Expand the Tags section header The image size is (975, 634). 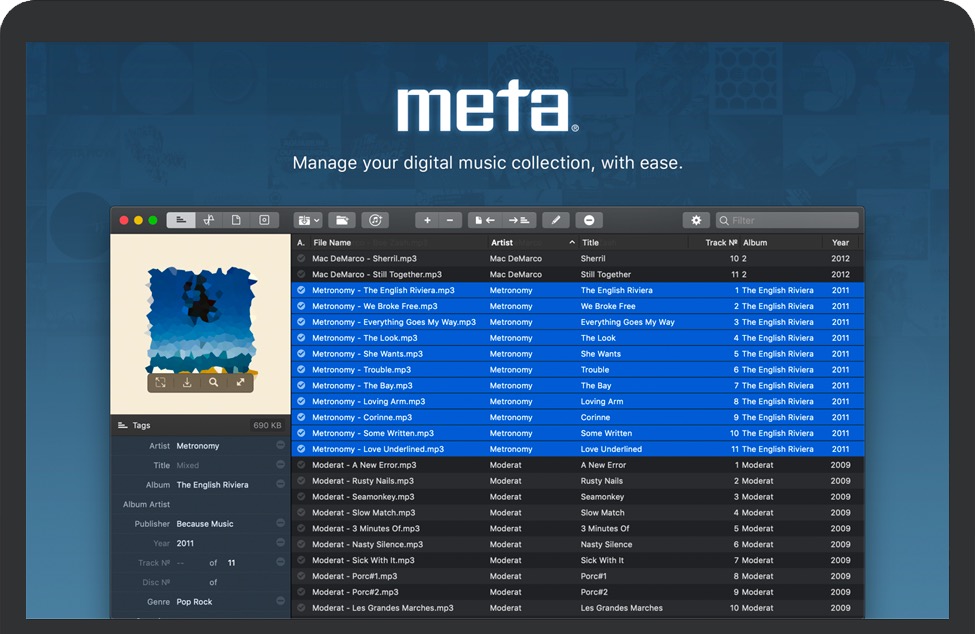pos(141,426)
